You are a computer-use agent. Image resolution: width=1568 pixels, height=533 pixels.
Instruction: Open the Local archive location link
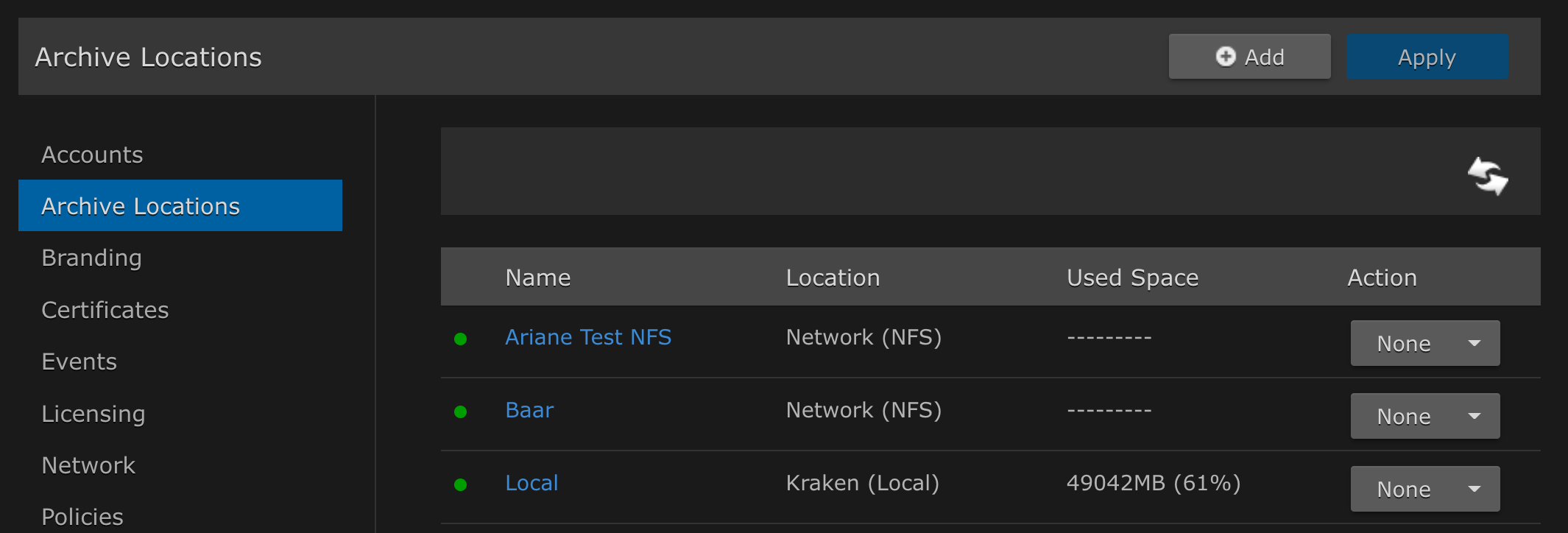tap(532, 483)
